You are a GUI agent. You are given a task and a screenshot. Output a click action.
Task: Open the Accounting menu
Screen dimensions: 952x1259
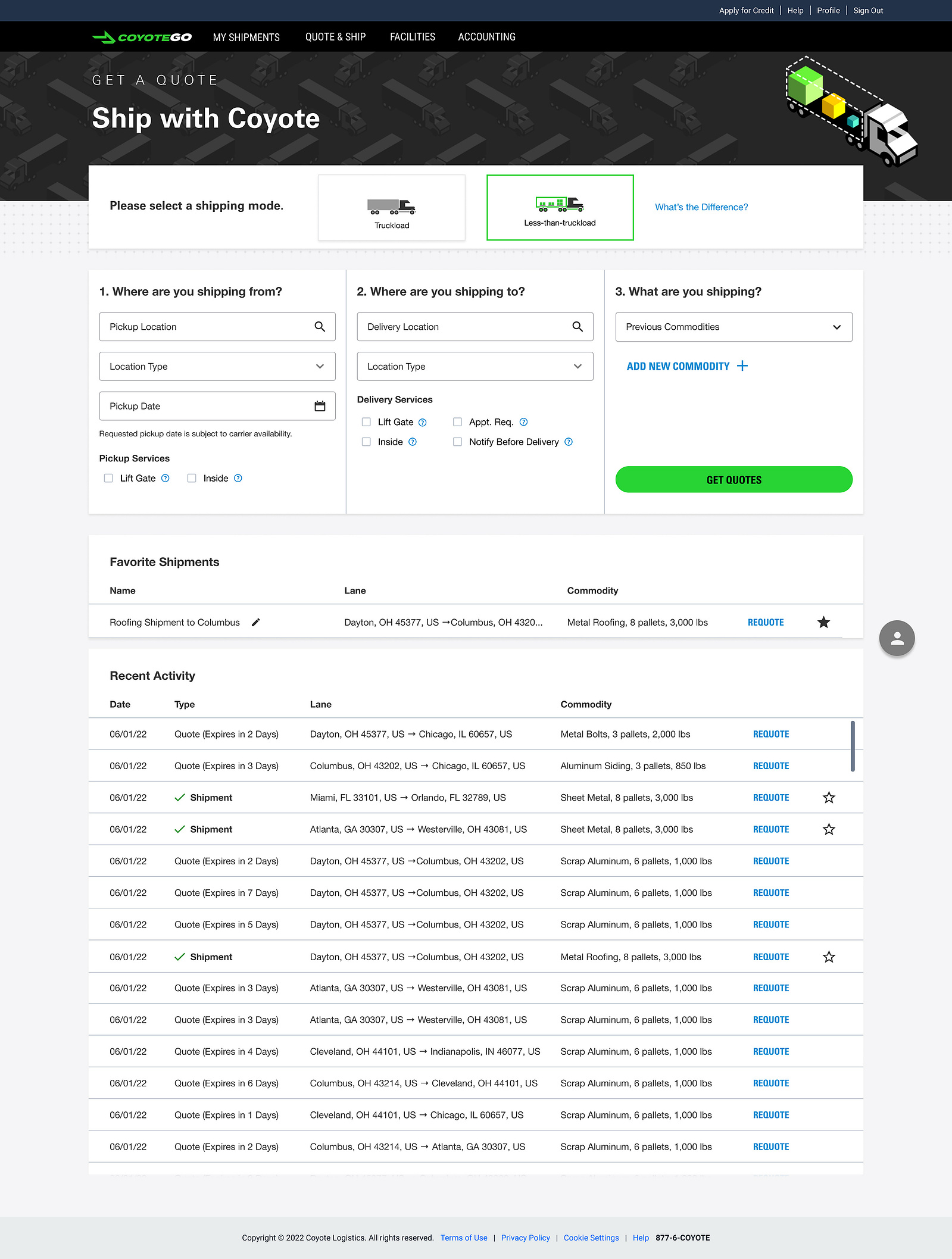(487, 37)
